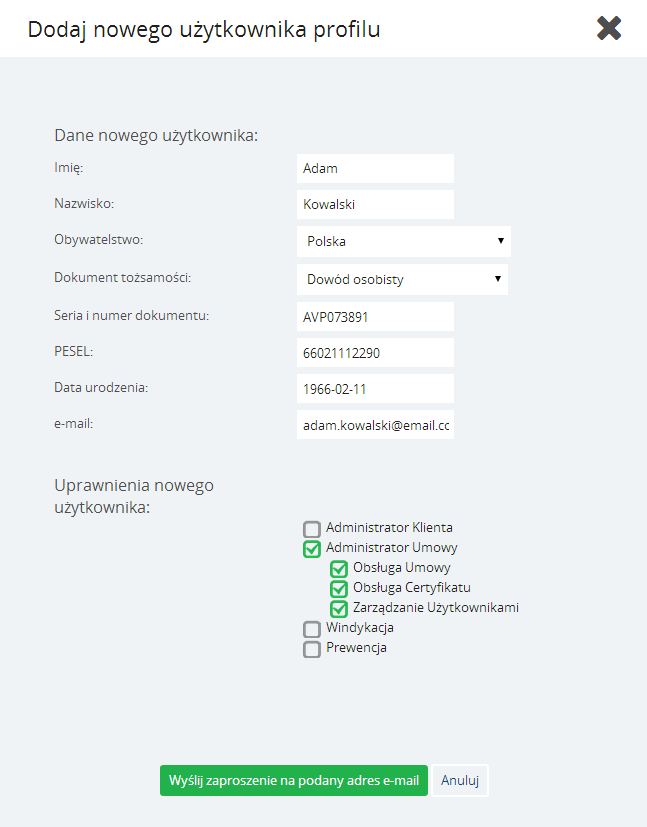Open the Obywatelstwo dropdown showing Polska
Screen dimensions: 647x827
404,241
